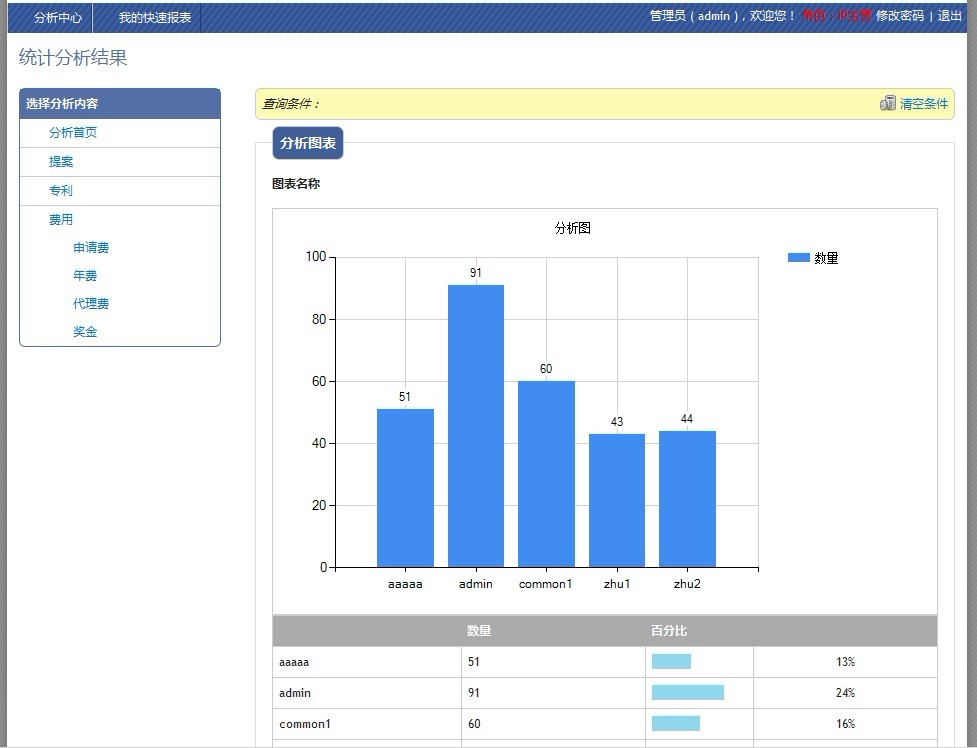
Task: Open the 分析中心 tab
Action: [x=57, y=17]
